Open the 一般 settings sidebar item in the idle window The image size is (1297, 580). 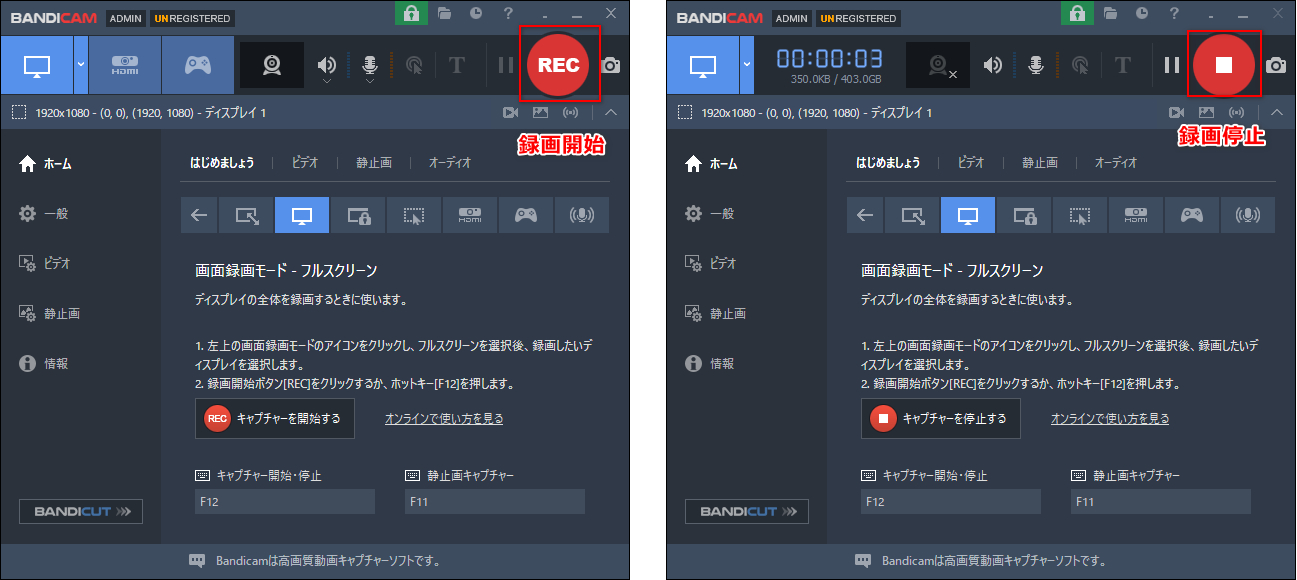pos(44,213)
